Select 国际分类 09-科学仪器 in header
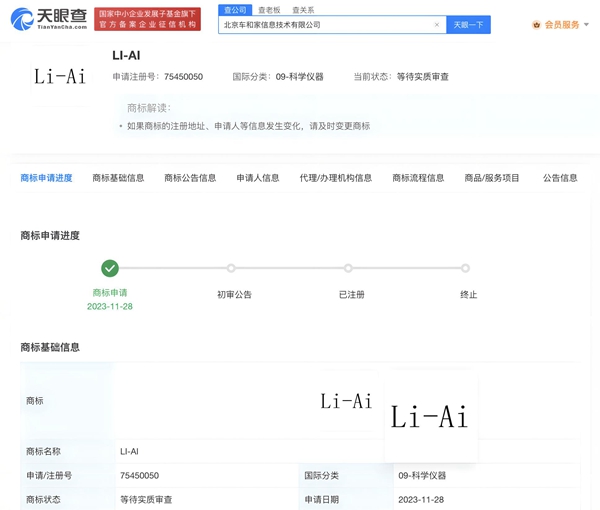The height and width of the screenshot is (510, 600). pos(278,77)
